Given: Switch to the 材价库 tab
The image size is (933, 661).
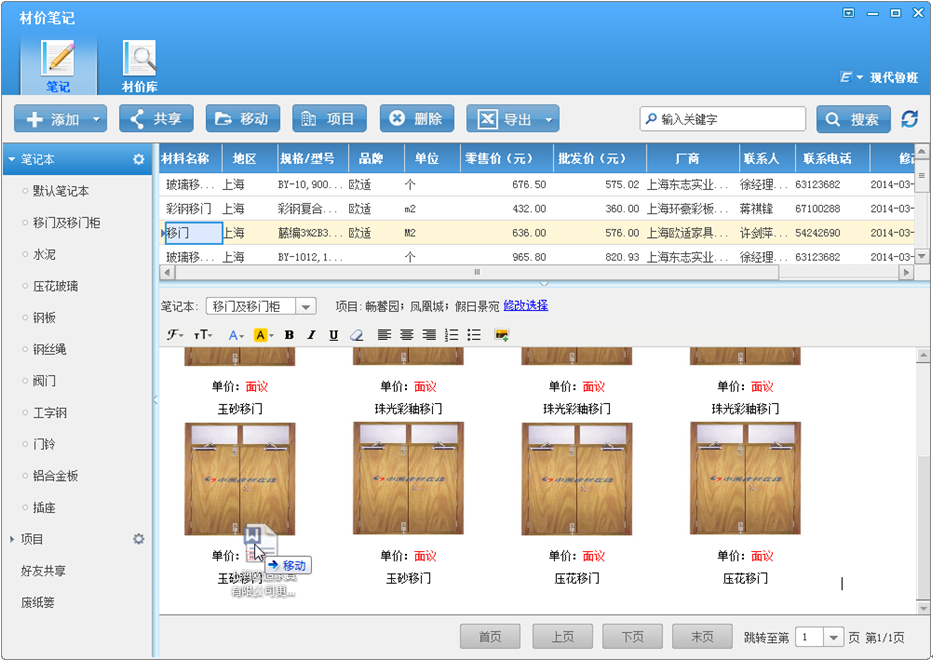Looking at the screenshot, I should 139,65.
